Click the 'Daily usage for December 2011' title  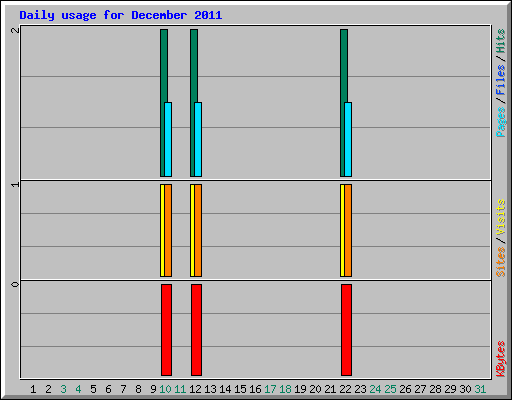121,15
